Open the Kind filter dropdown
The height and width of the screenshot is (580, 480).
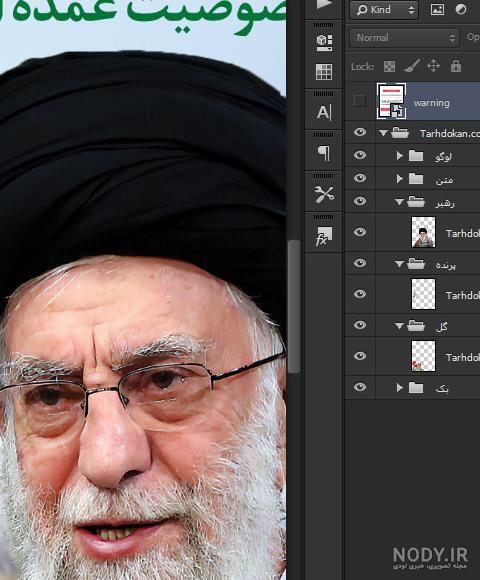pyautogui.click(x=384, y=10)
